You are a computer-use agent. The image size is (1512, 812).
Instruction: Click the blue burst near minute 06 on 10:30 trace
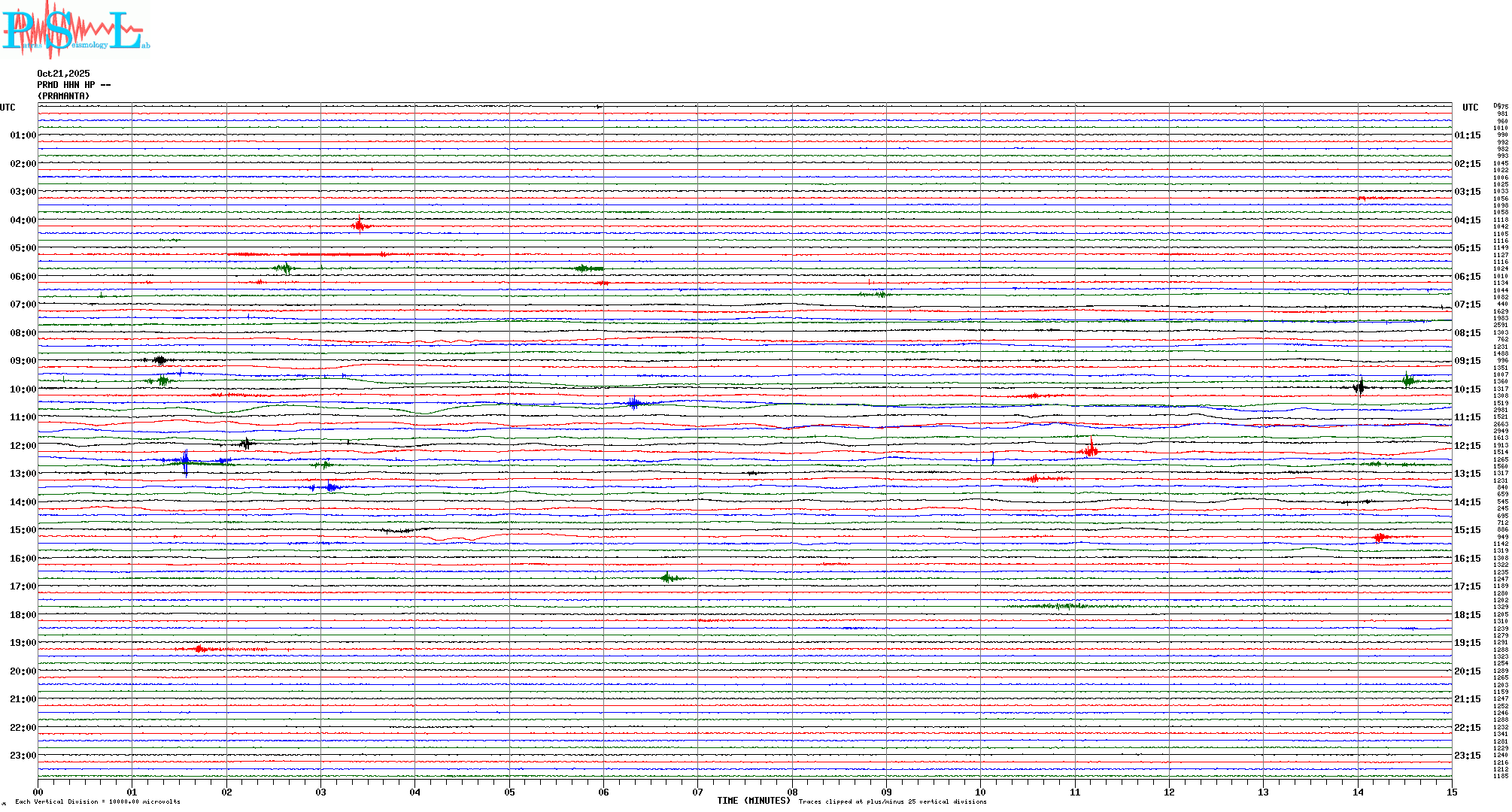[x=634, y=403]
